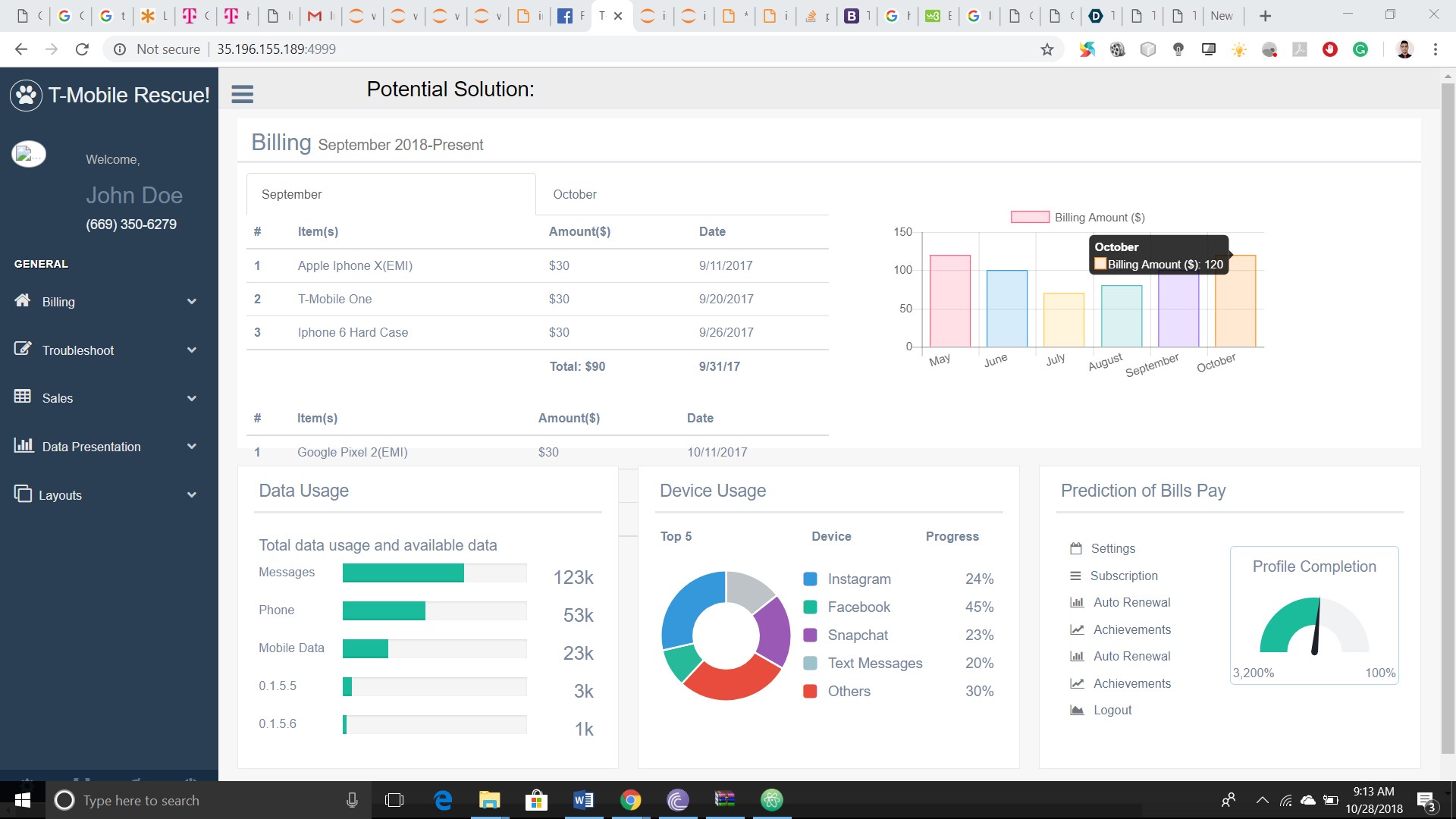Expand the Troubleshoot menu chevron
This screenshot has width=1456, height=819.
coord(192,350)
